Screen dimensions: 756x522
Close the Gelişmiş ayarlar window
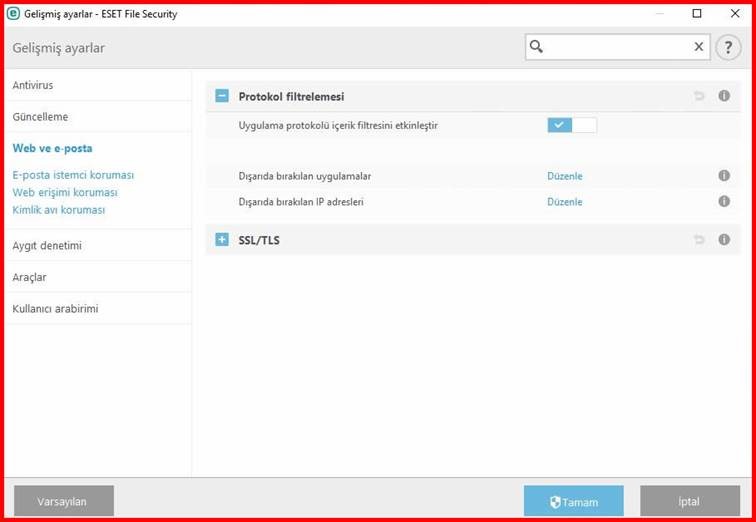tap(735, 13)
